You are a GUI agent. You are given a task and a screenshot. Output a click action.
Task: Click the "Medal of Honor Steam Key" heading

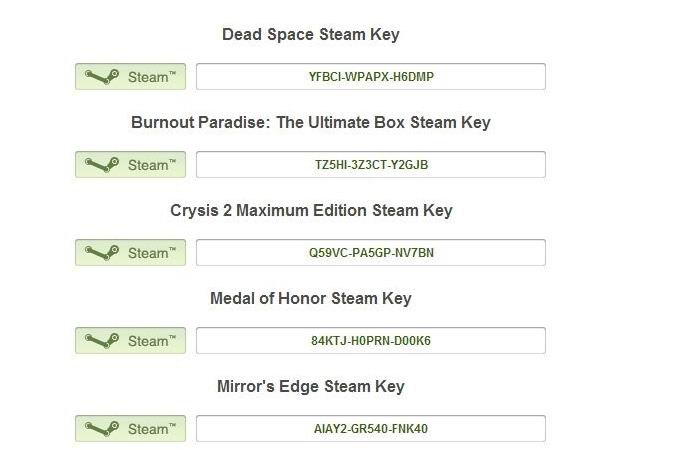pos(310,299)
